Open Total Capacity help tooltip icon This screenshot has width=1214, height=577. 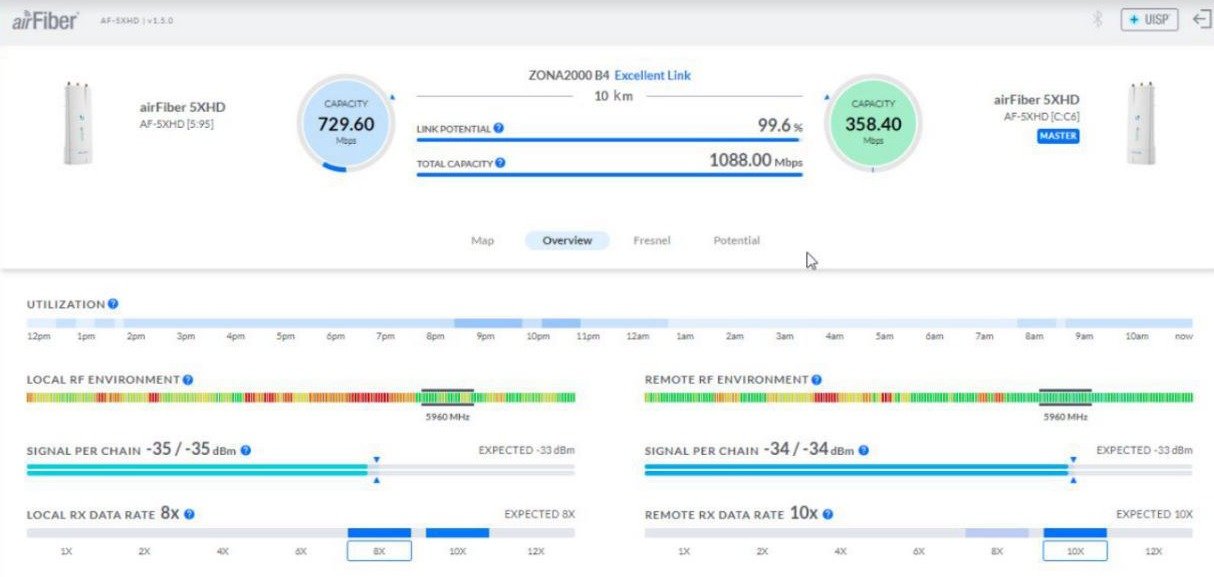[500, 163]
